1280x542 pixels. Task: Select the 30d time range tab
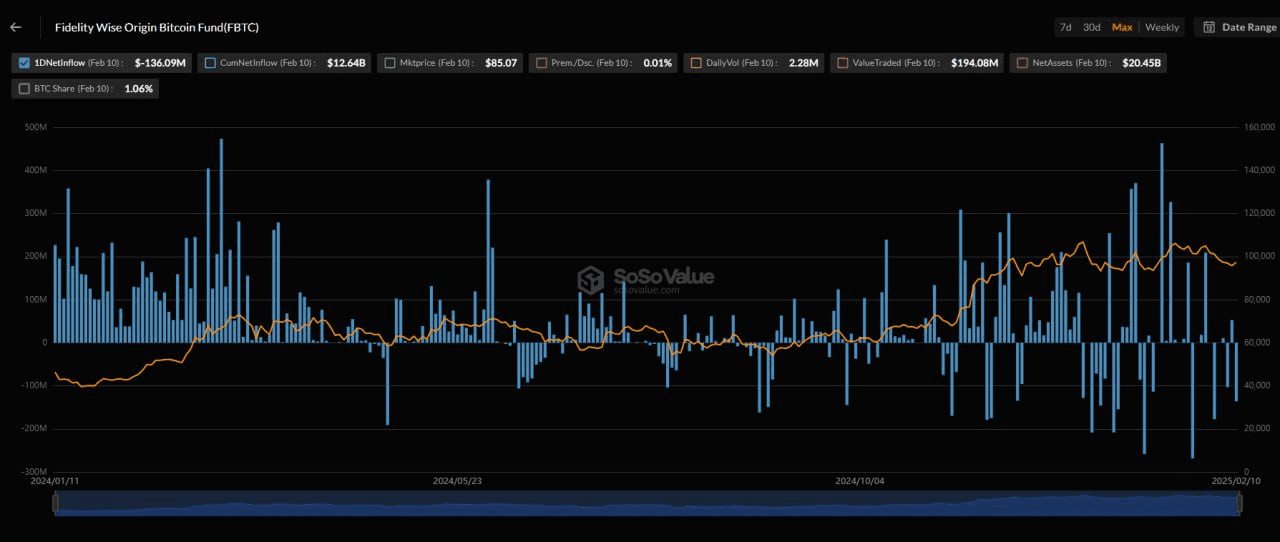click(x=1092, y=27)
